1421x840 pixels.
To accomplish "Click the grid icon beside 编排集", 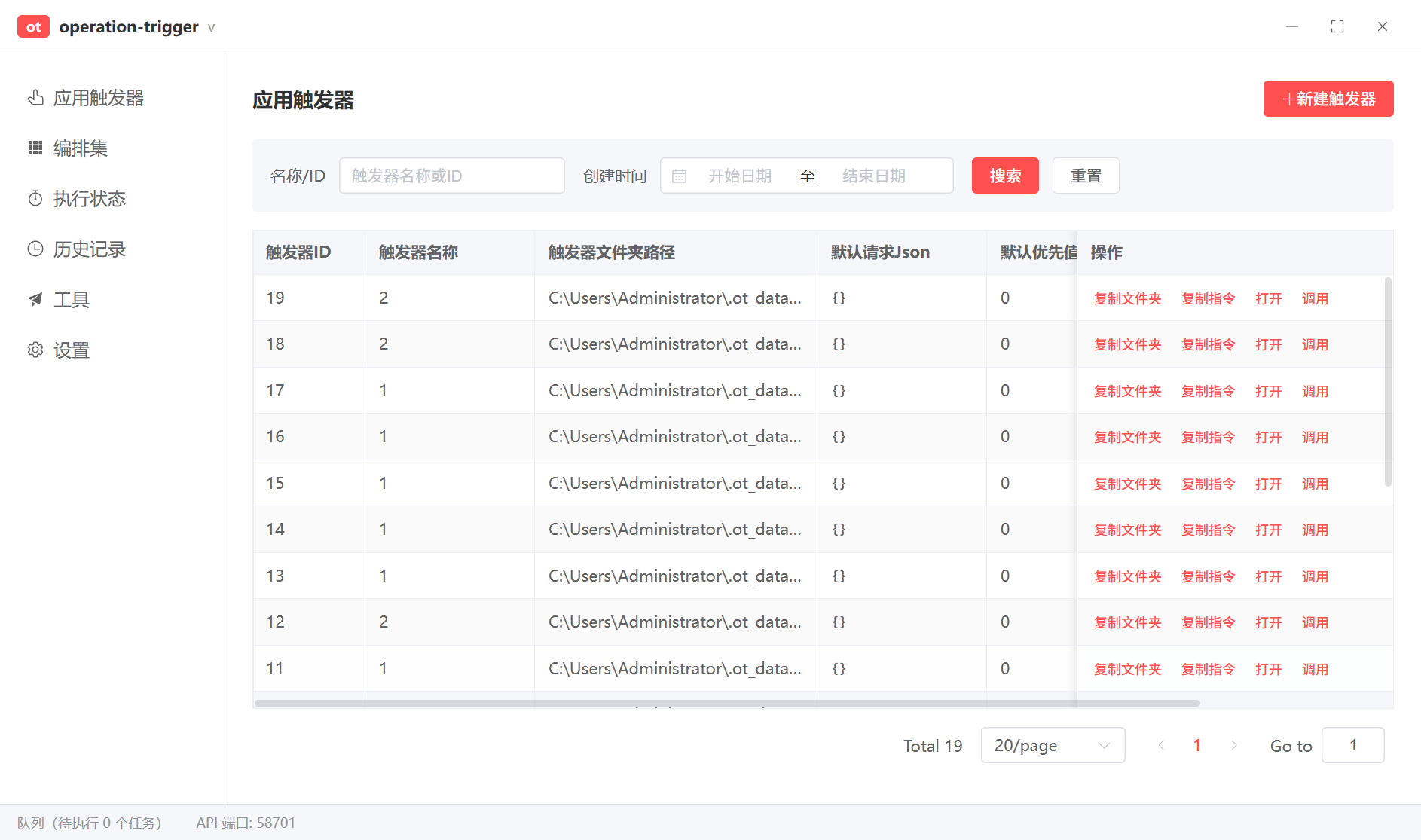I will pyautogui.click(x=35, y=148).
